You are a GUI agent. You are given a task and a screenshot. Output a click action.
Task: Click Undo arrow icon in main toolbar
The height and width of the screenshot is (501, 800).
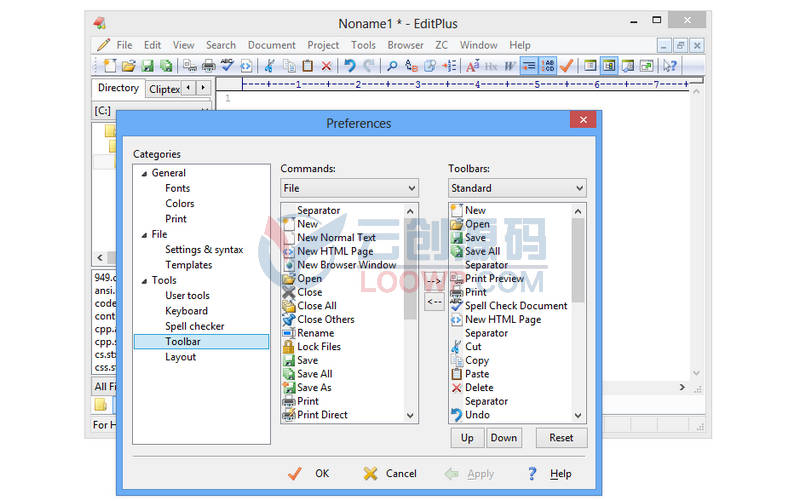350,66
